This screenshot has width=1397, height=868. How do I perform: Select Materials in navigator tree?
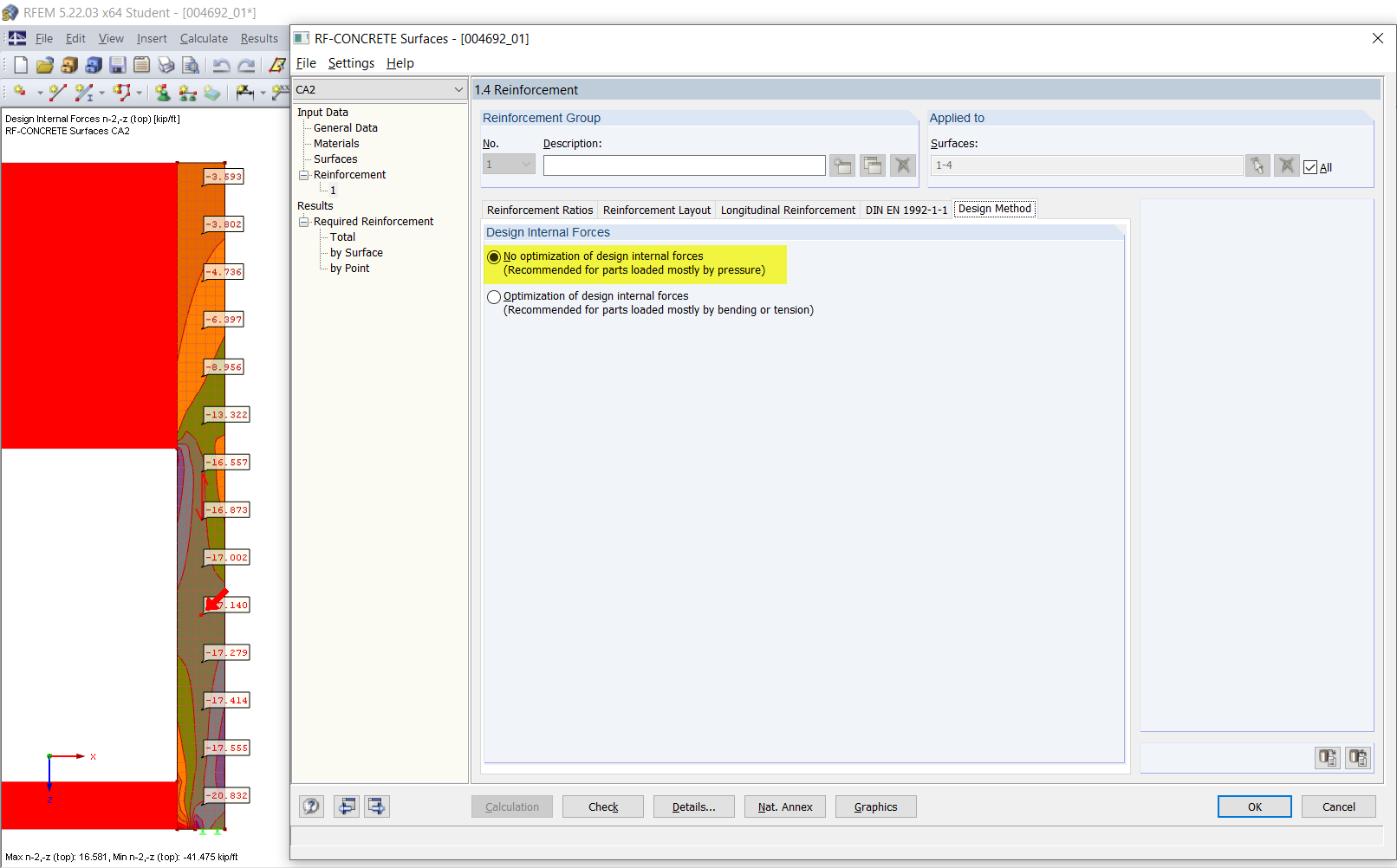336,144
